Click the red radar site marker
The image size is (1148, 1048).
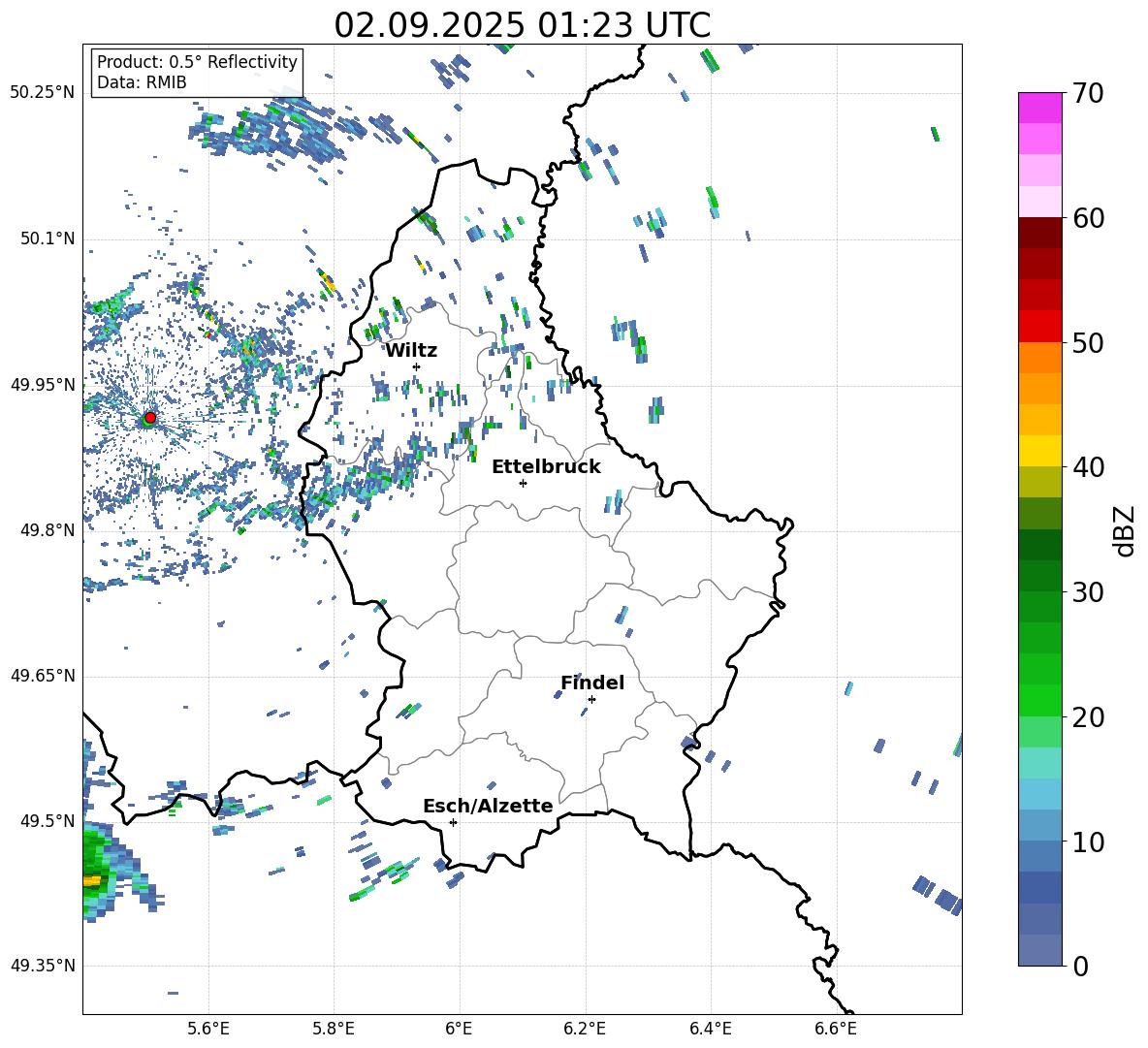pos(150,417)
